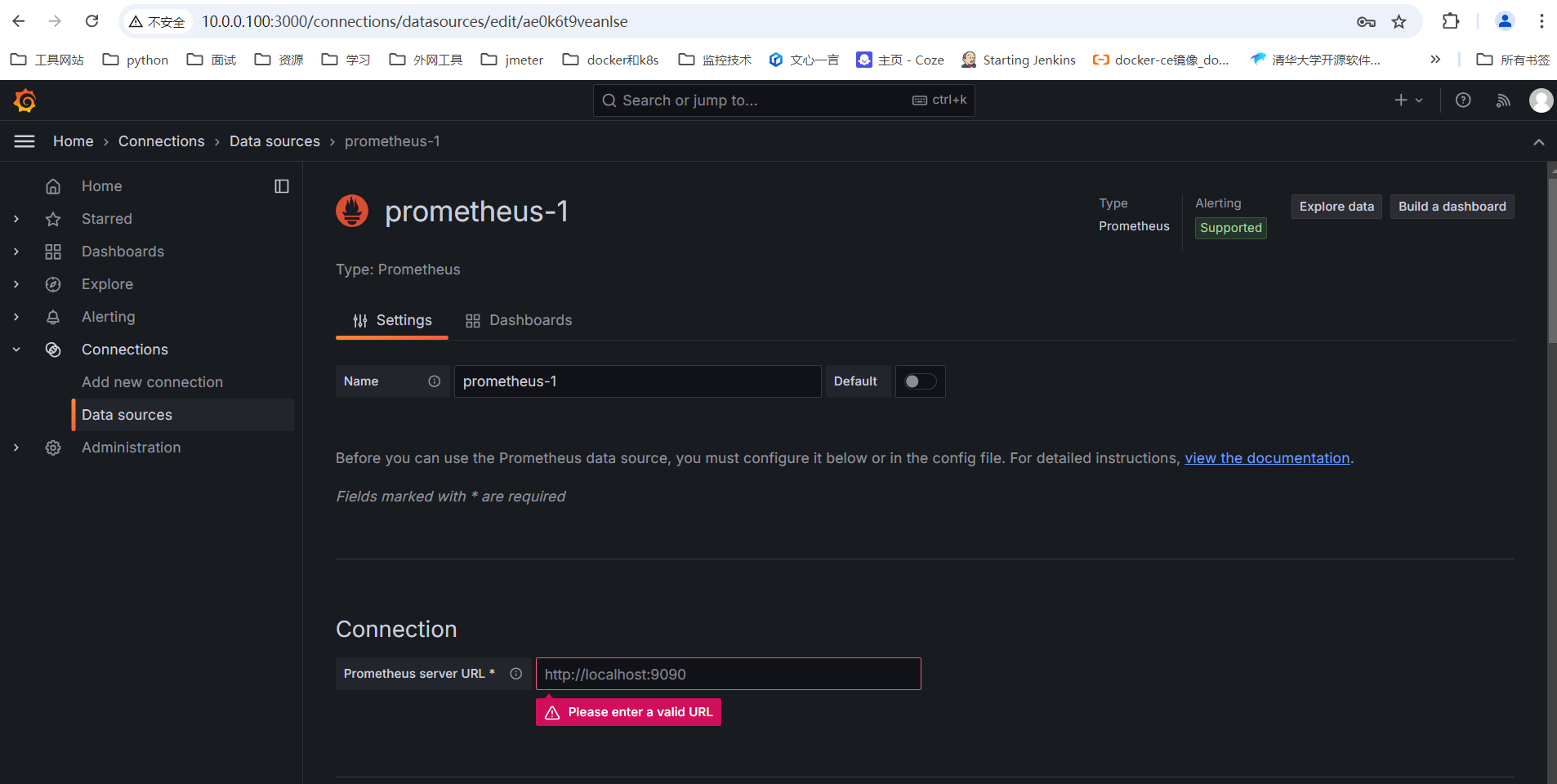Click the Administration gear icon in sidebar
Screen dimensions: 1557x784
[53, 448]
